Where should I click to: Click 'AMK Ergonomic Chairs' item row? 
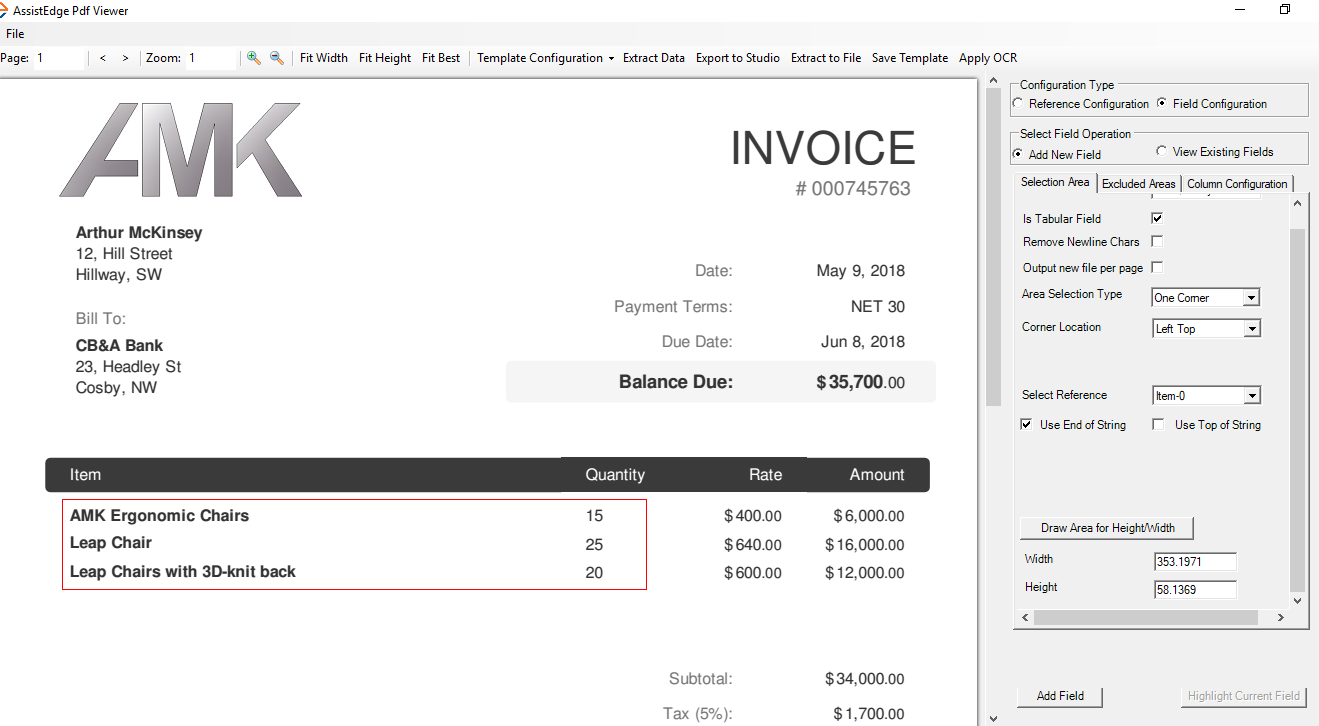(159, 516)
